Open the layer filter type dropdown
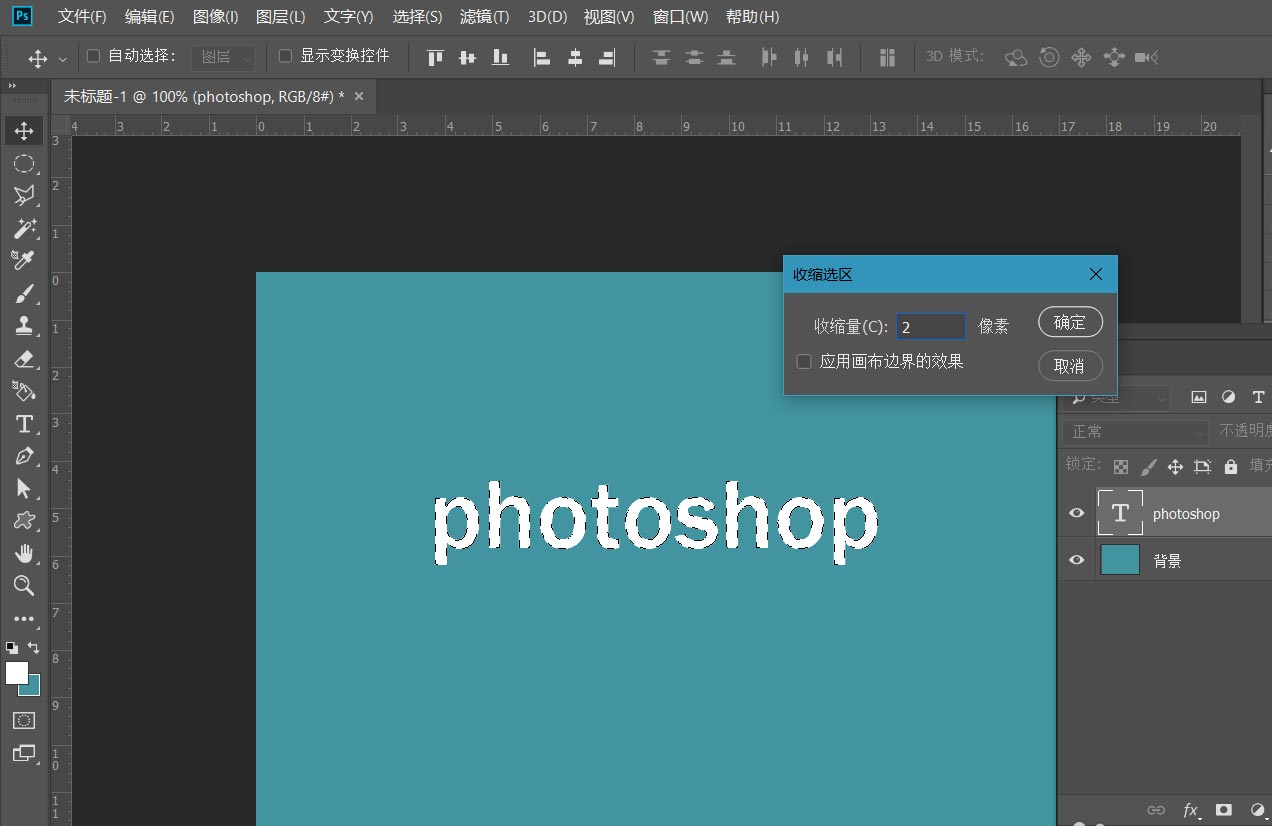The image size is (1272, 826). (x=1116, y=397)
